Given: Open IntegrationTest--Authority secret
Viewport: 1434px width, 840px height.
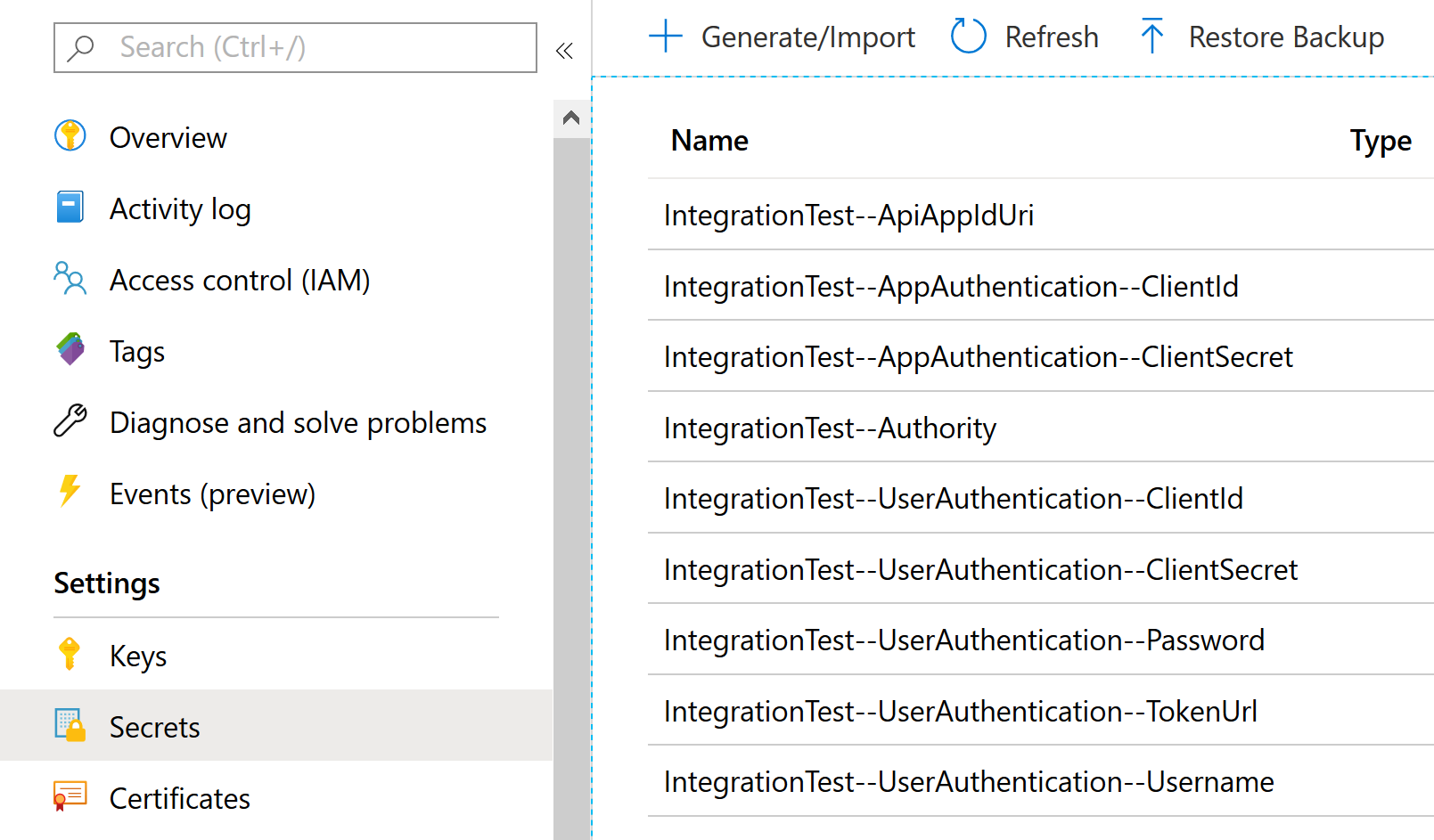Looking at the screenshot, I should [x=830, y=428].
